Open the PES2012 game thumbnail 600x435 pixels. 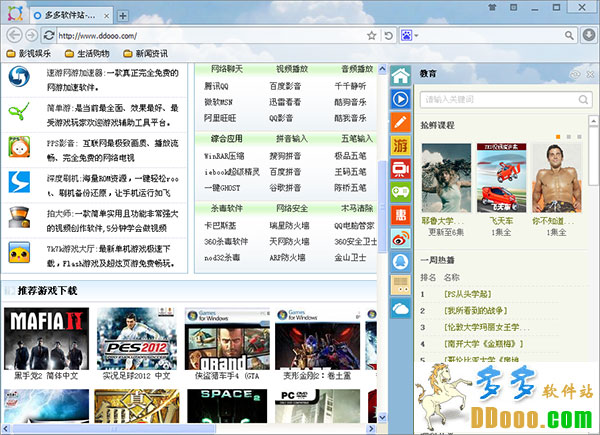point(137,339)
